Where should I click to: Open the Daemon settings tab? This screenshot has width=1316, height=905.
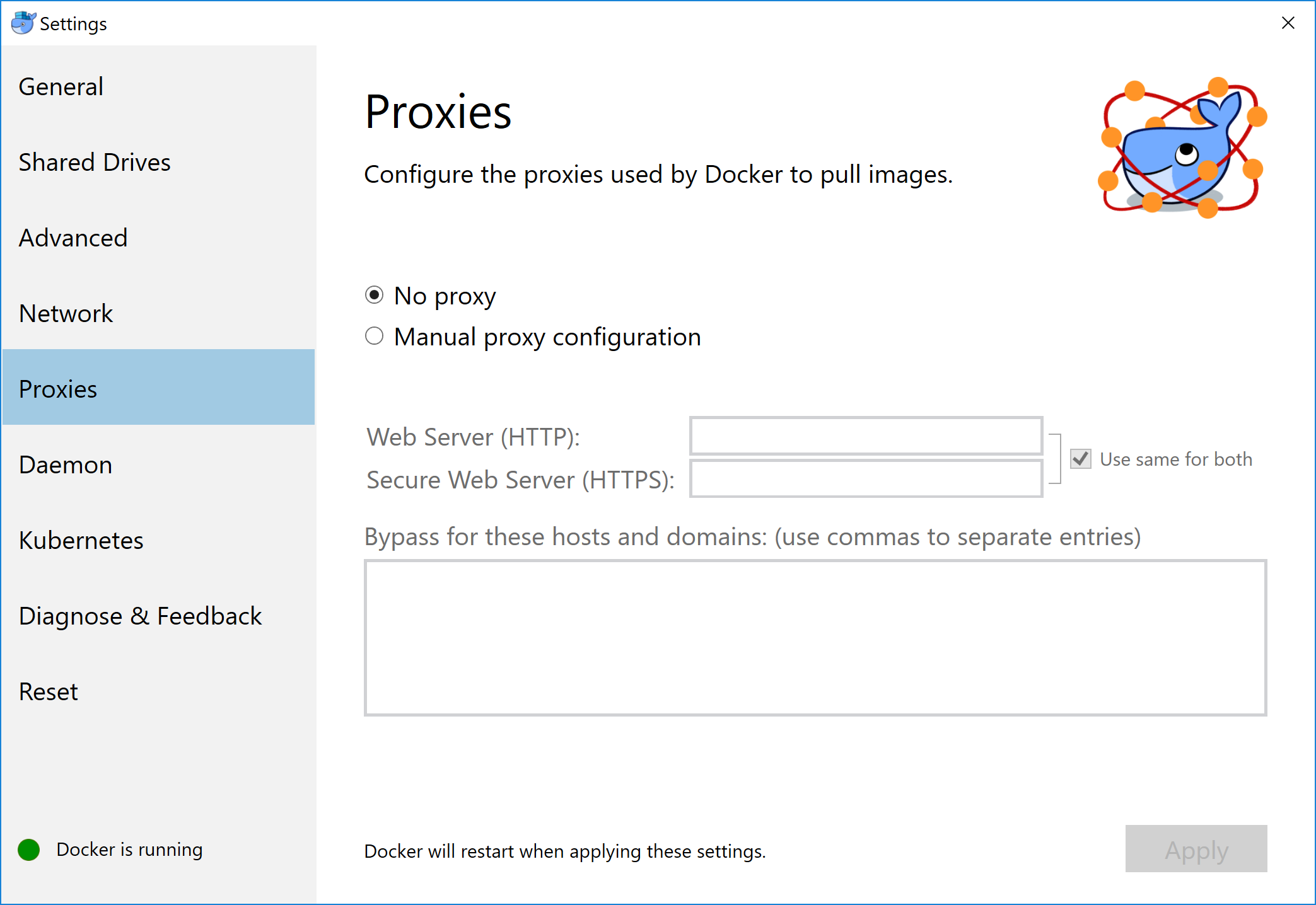pos(66,464)
